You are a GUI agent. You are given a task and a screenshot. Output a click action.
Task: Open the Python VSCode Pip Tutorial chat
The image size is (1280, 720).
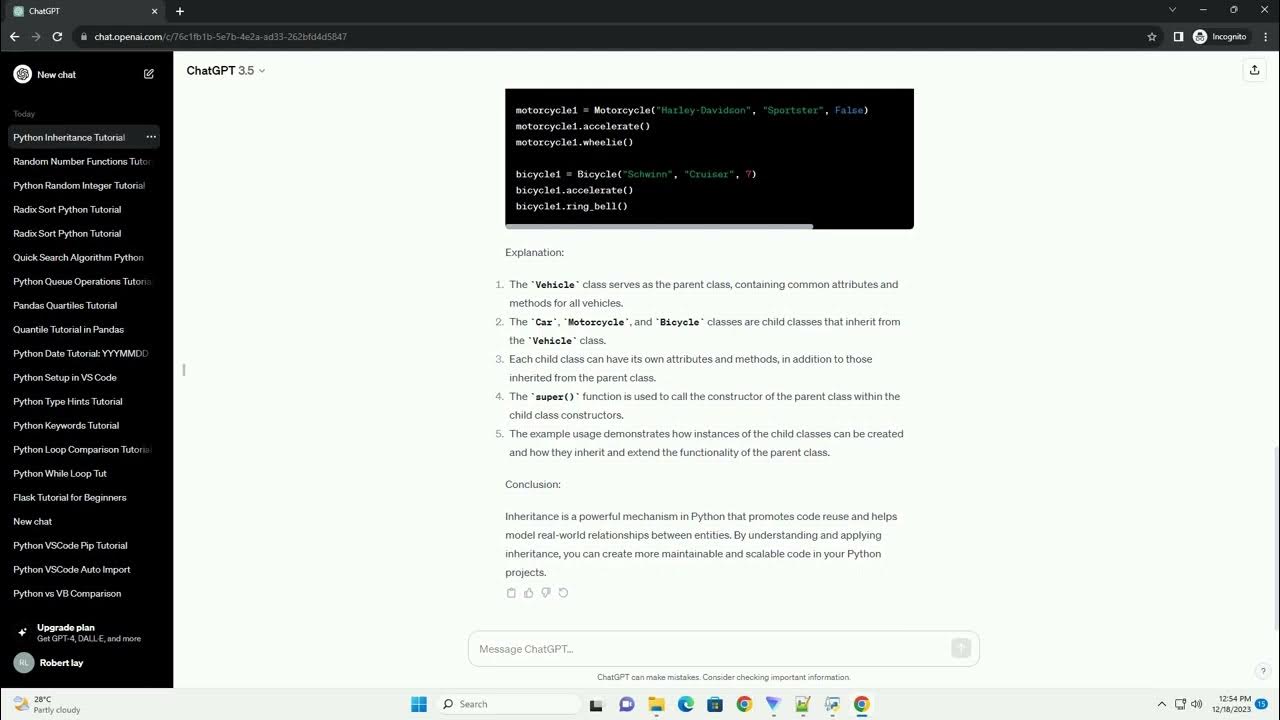85,545
